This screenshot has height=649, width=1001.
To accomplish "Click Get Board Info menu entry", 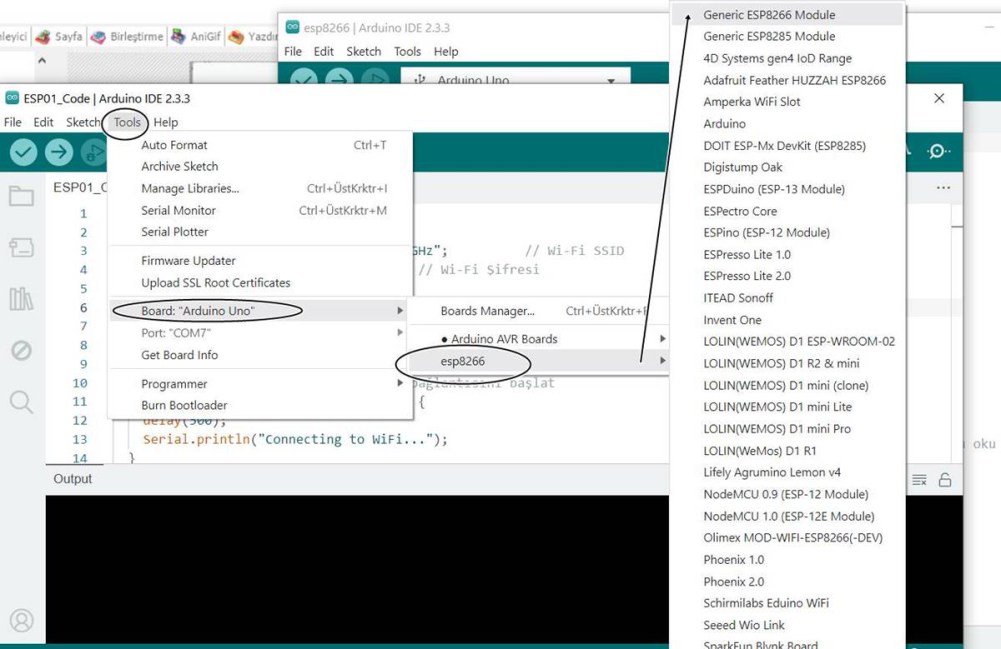I will tap(260, 355).
